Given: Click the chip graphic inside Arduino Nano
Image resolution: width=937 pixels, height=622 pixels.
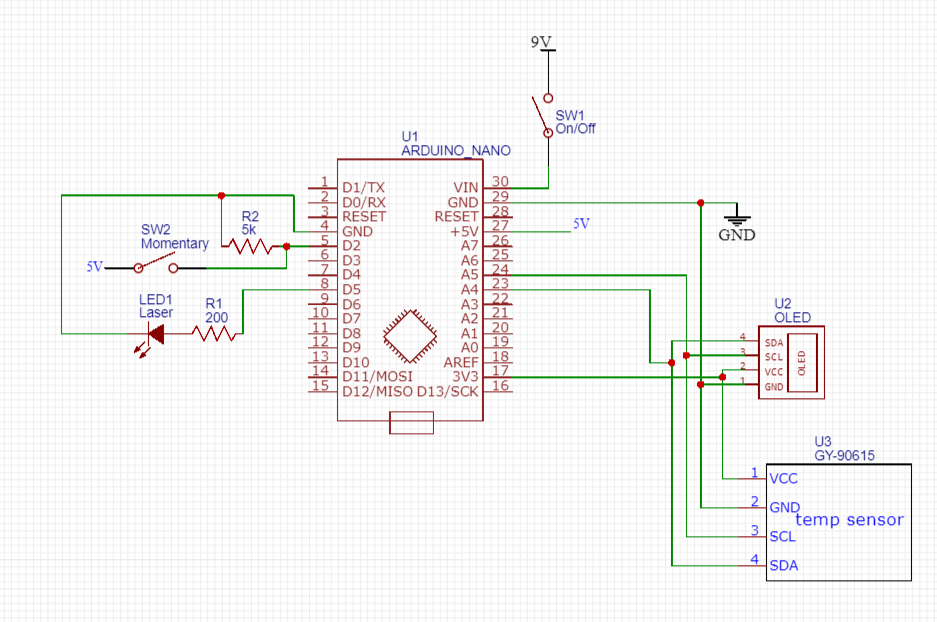Looking at the screenshot, I should point(410,336).
